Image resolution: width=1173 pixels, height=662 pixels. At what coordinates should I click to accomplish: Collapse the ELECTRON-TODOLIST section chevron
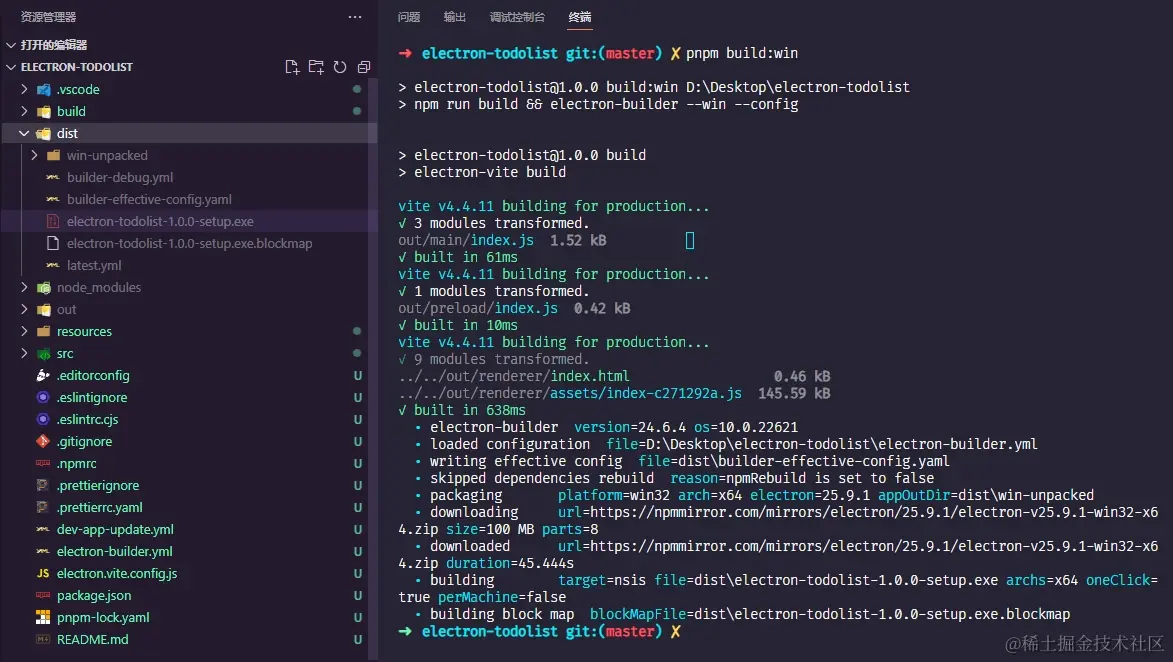click(x=11, y=67)
